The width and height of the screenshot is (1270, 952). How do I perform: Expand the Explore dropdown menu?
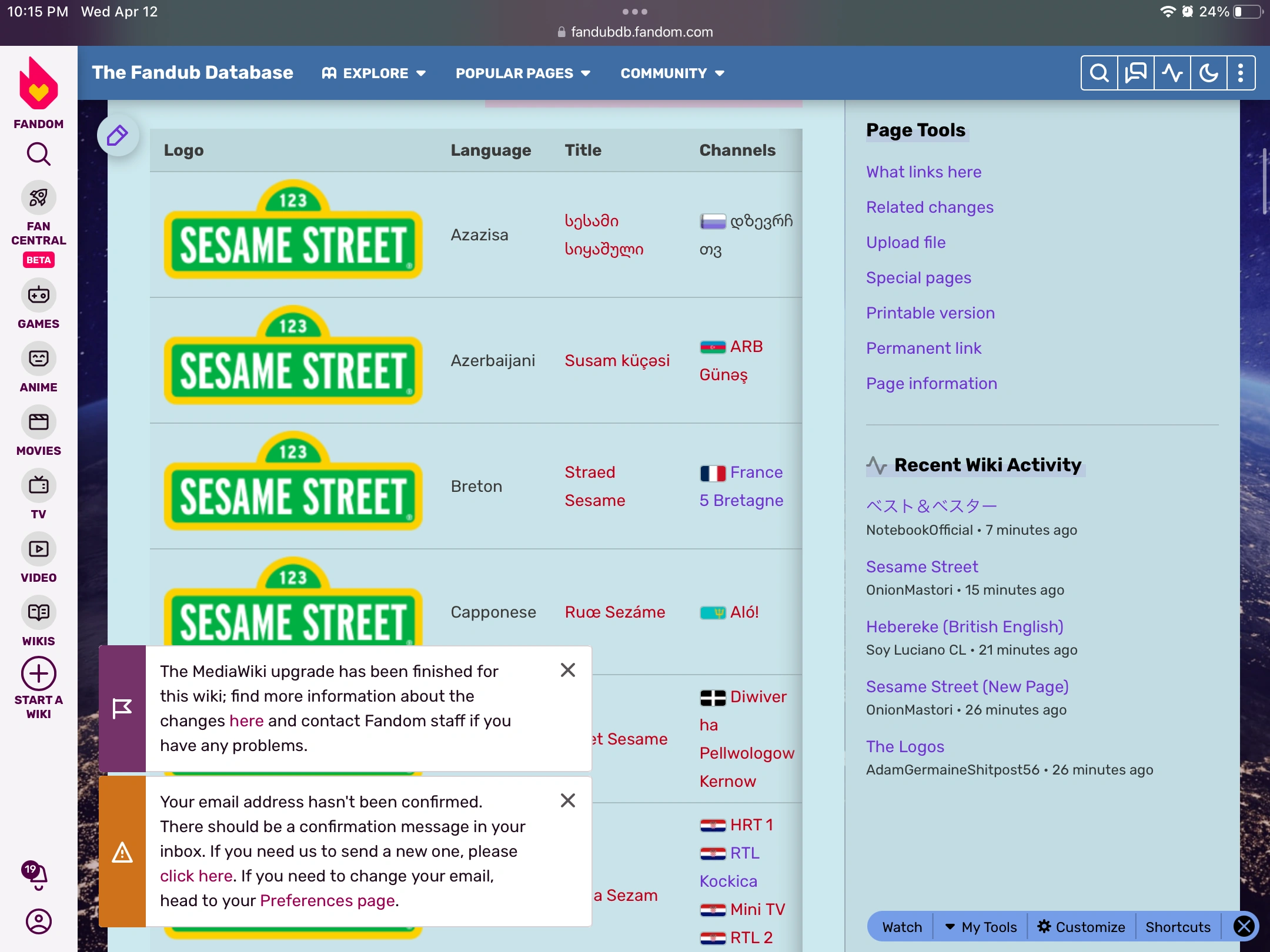[374, 73]
